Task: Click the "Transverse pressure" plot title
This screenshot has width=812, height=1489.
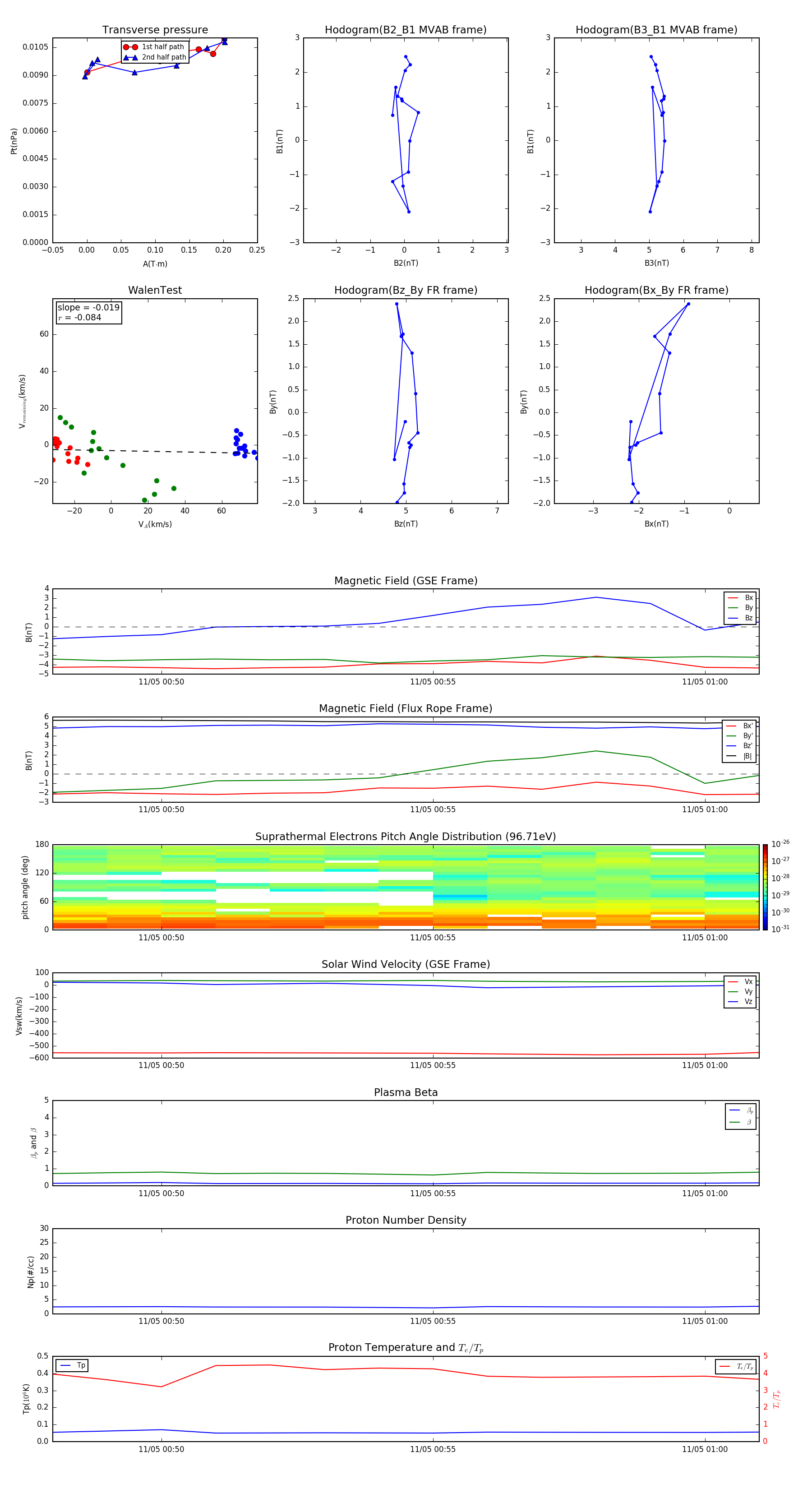Action: click(155, 30)
